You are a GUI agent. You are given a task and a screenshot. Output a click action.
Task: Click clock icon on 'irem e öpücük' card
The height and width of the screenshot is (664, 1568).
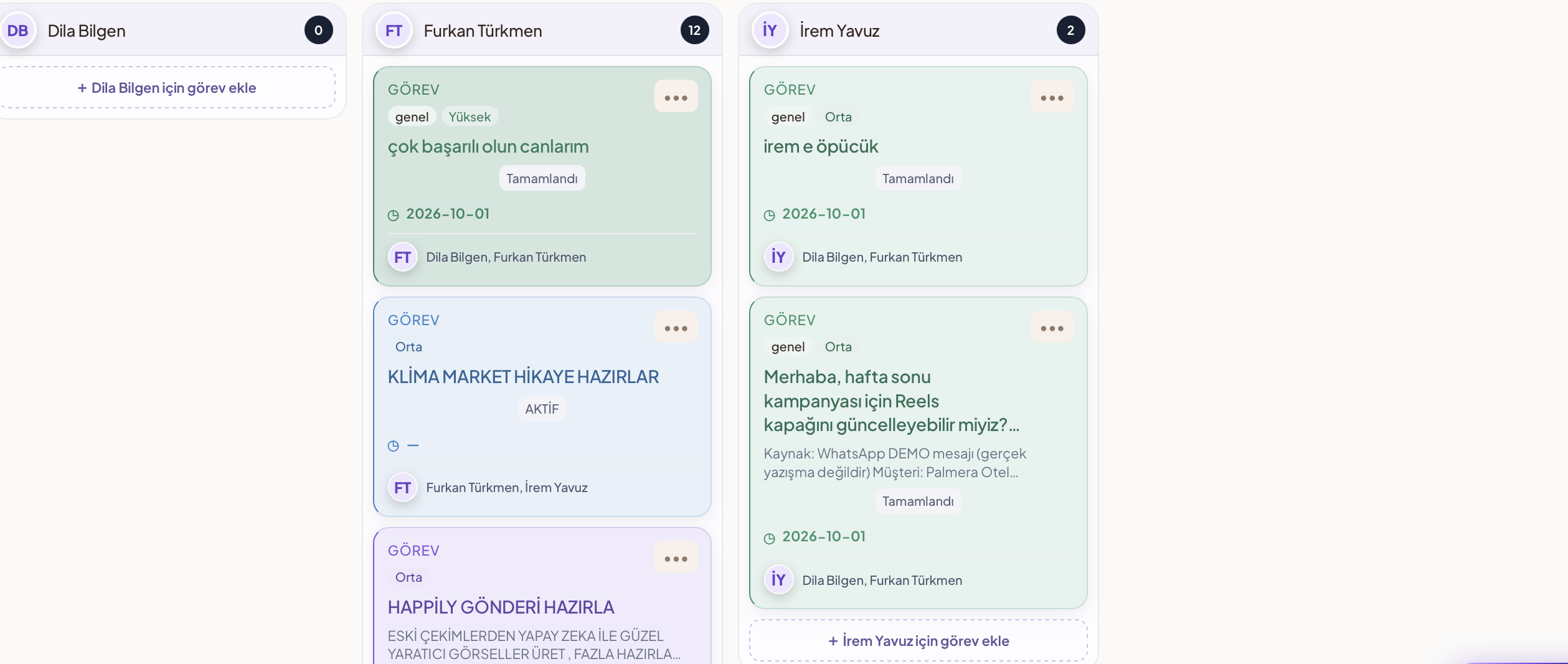tap(769, 216)
